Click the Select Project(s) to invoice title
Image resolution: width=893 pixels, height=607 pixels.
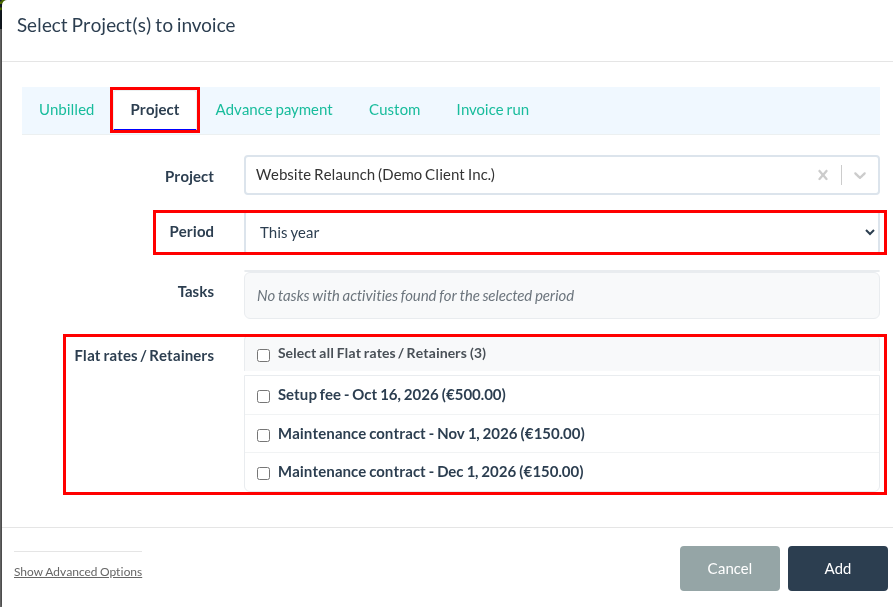point(126,26)
